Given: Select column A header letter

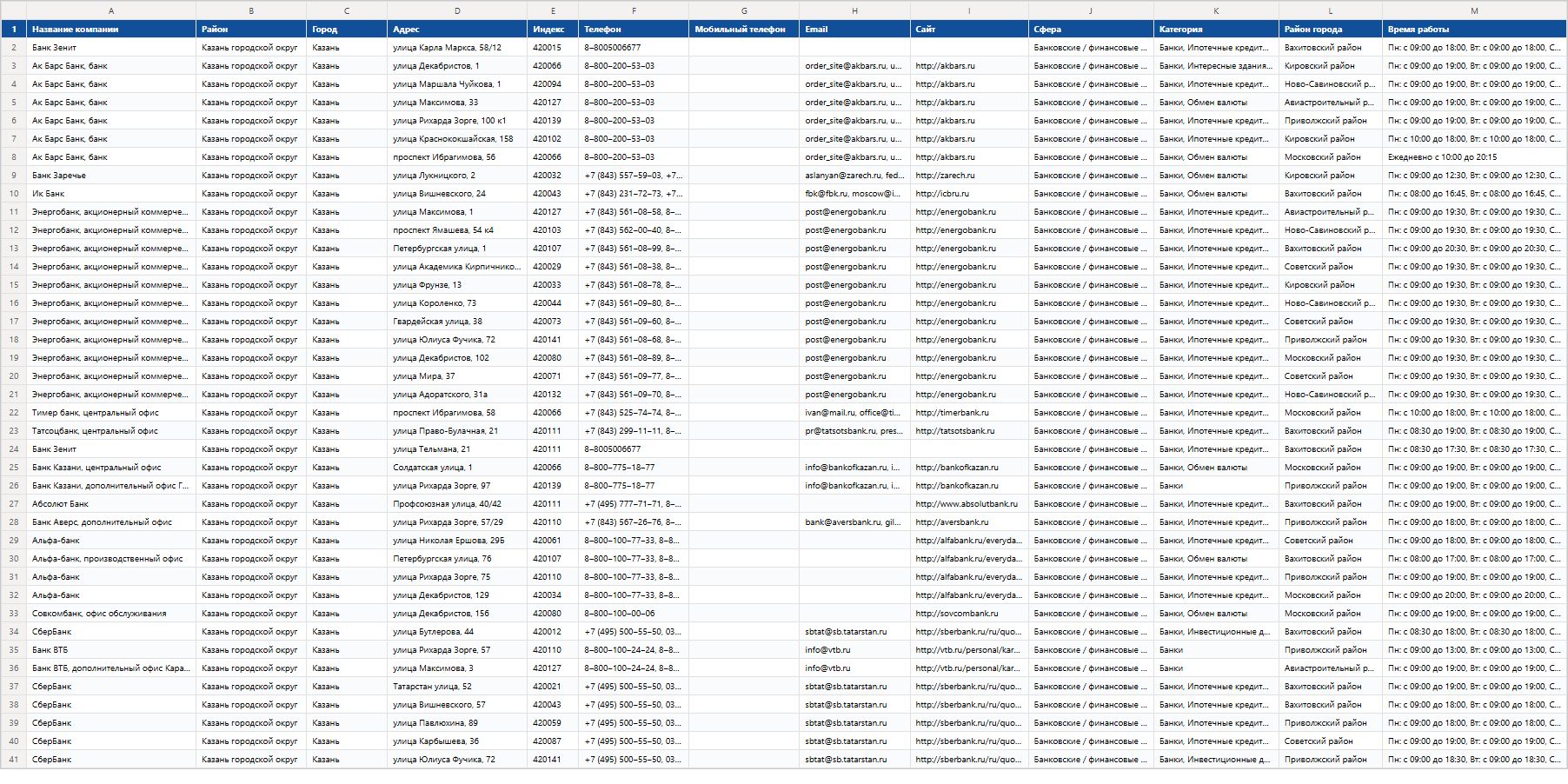Looking at the screenshot, I should pyautogui.click(x=111, y=10).
